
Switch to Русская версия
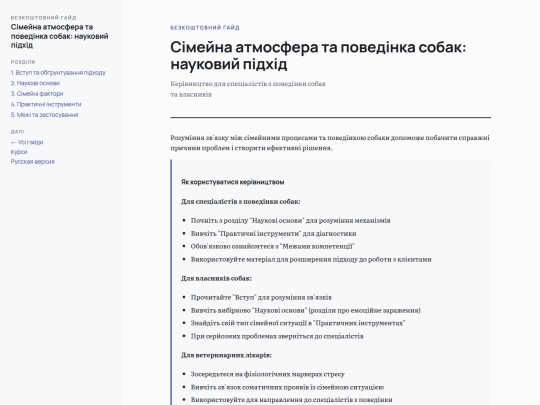click(33, 162)
